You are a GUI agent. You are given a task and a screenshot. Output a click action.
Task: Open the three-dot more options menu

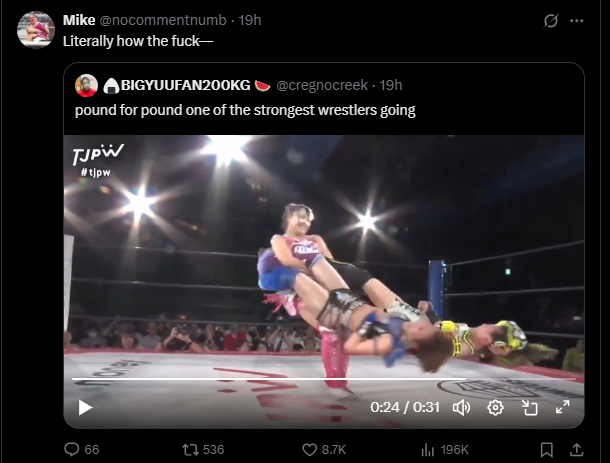(577, 21)
